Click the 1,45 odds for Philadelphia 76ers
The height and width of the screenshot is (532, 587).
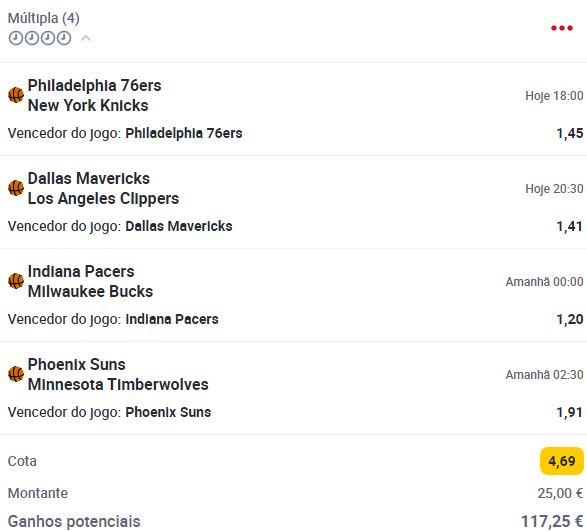tap(569, 133)
